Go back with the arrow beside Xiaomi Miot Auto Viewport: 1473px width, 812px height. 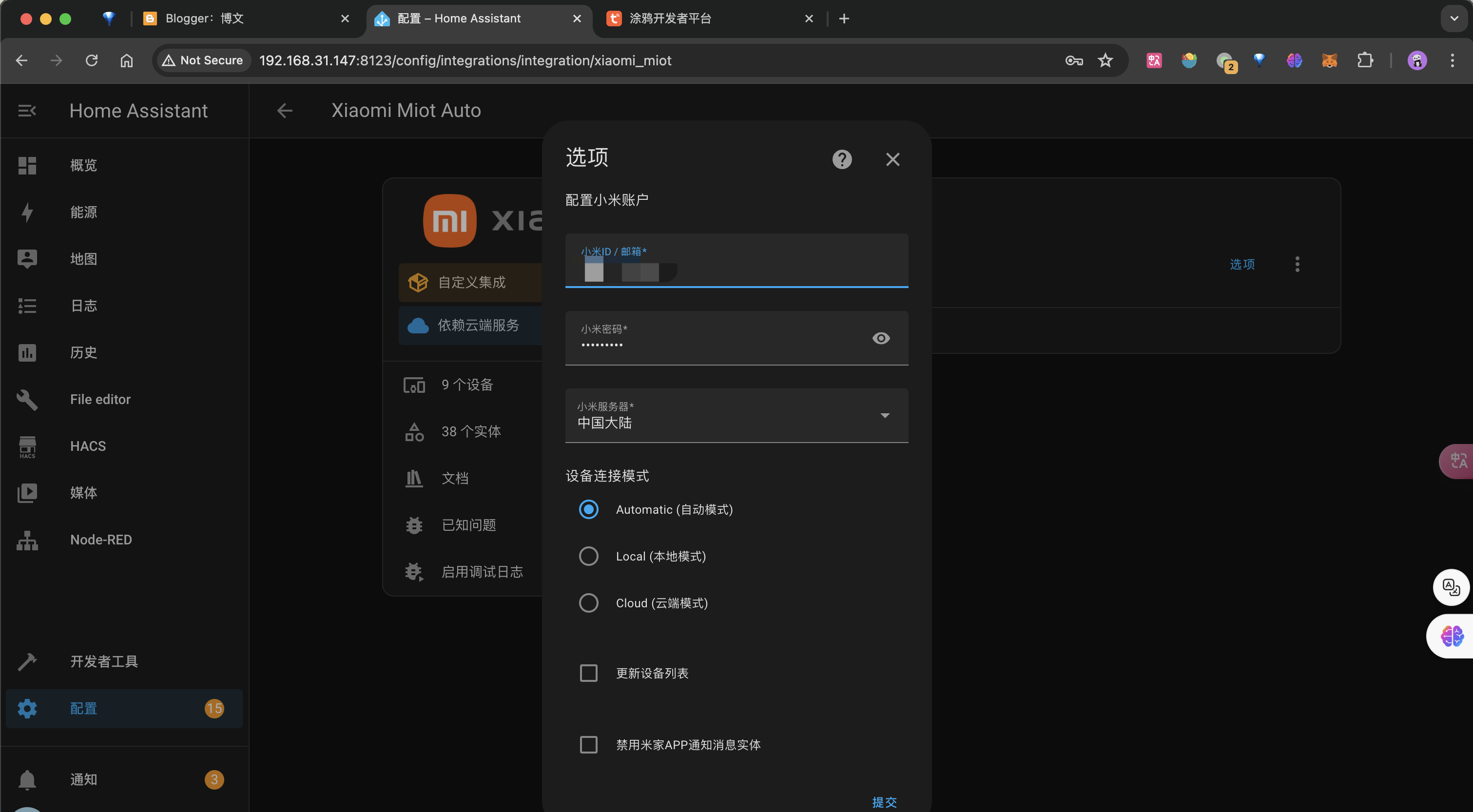(x=285, y=110)
